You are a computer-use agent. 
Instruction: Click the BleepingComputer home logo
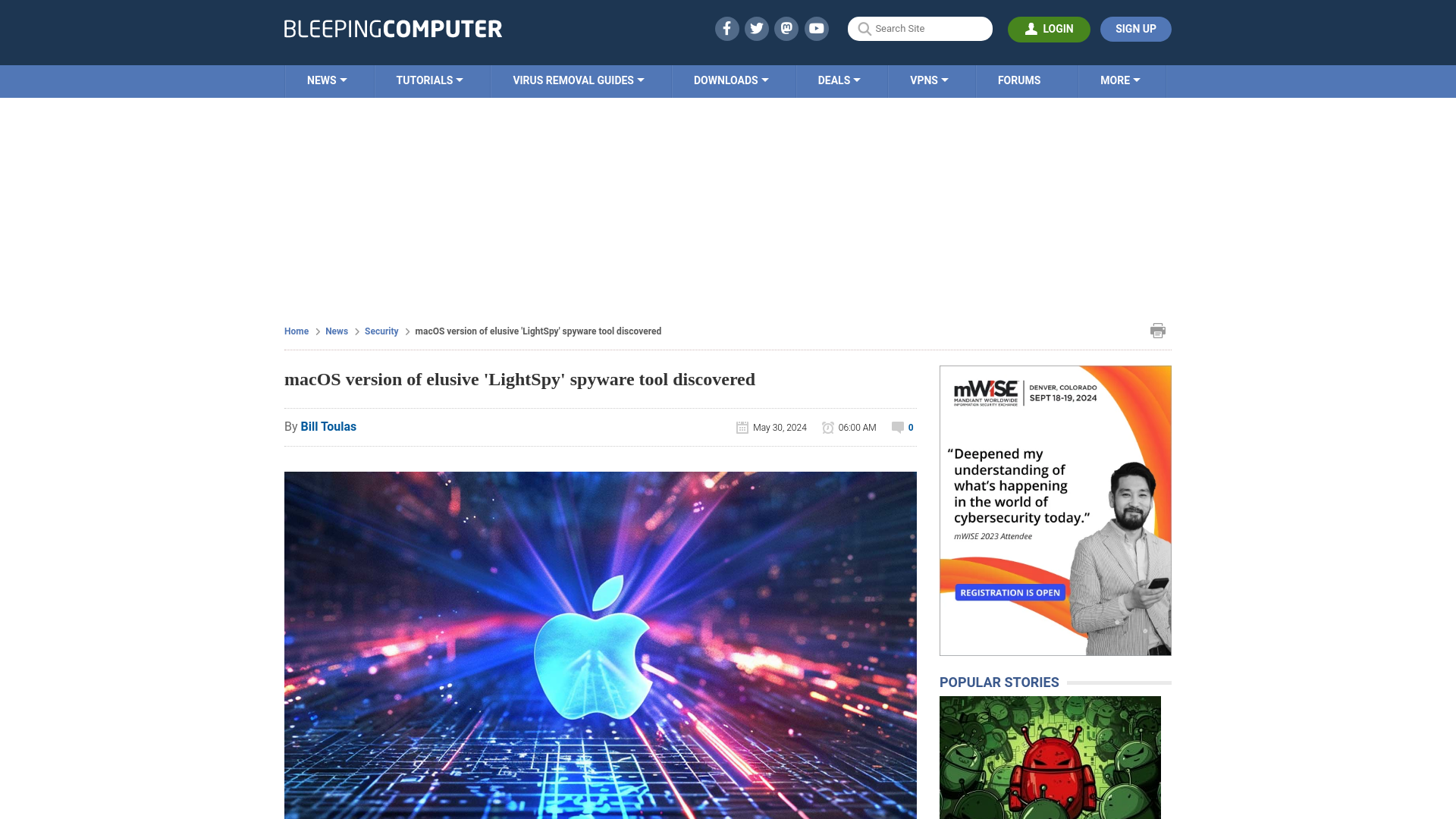[393, 28]
